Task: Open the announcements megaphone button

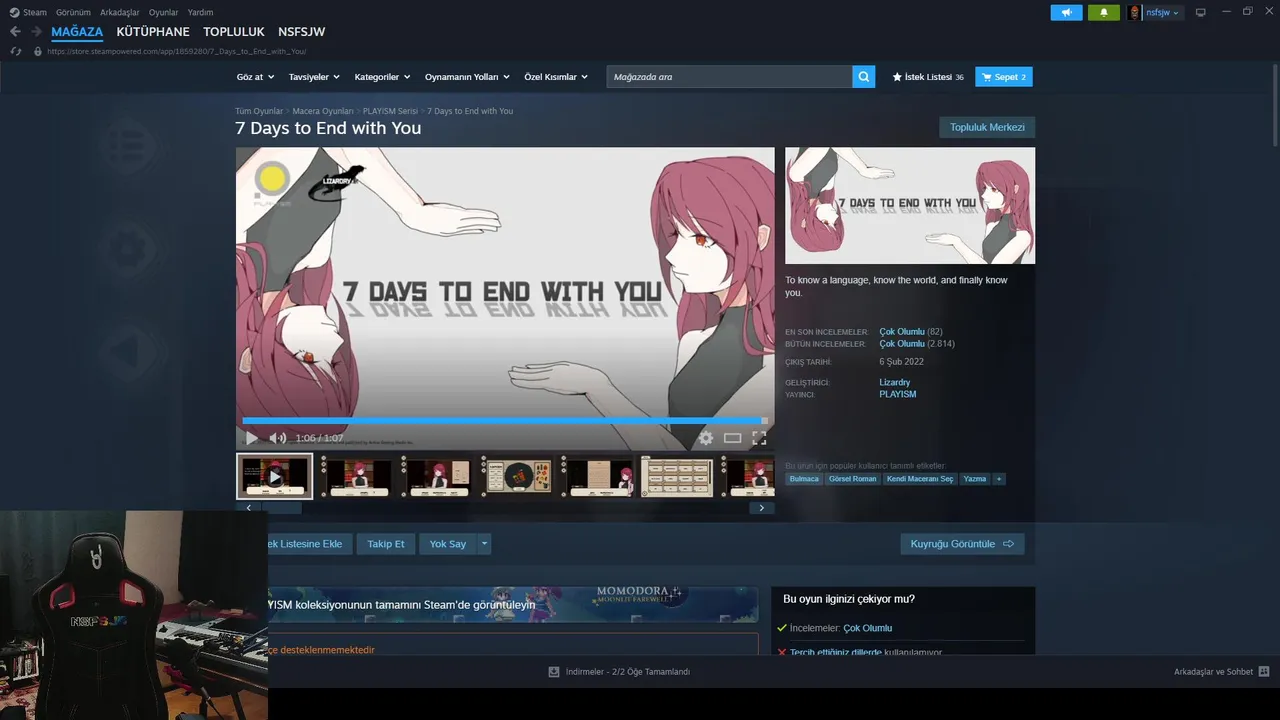Action: click(x=1067, y=12)
